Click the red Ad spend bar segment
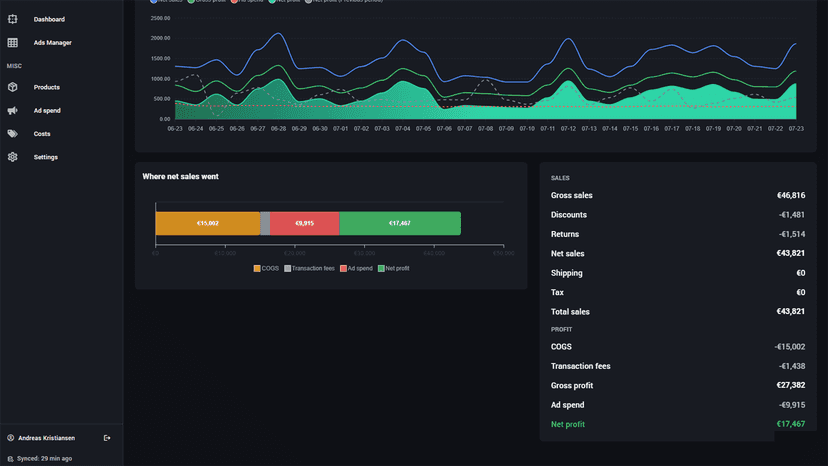The height and width of the screenshot is (466, 828). tap(305, 223)
